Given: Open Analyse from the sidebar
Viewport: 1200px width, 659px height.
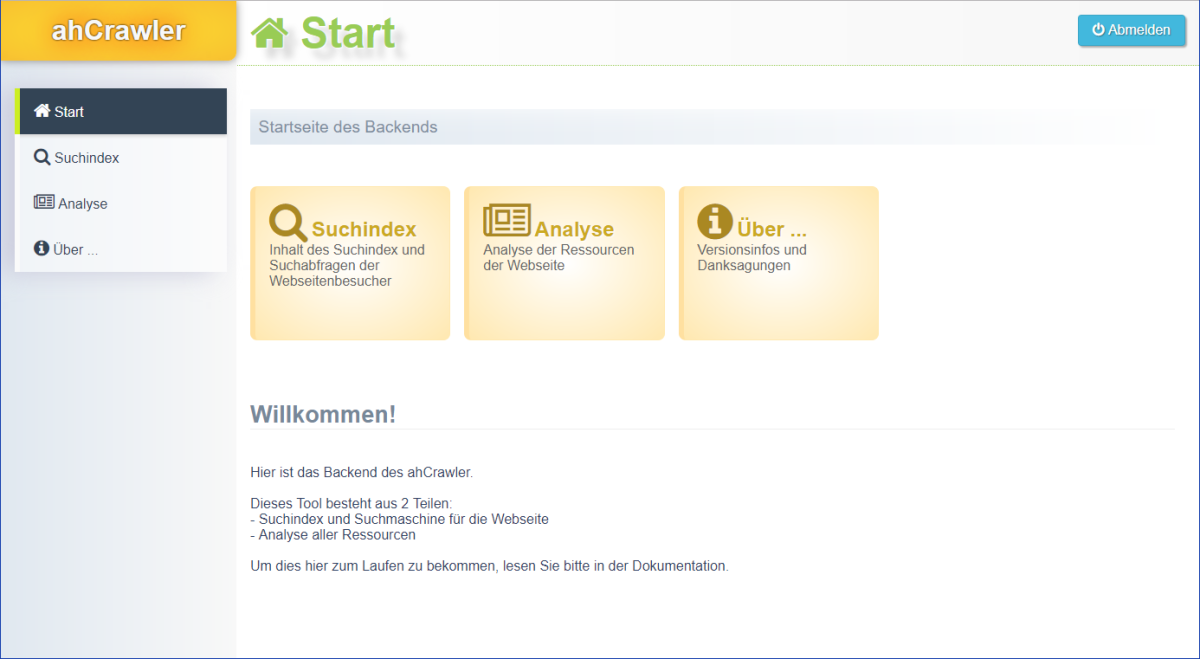Looking at the screenshot, I should tap(121, 203).
